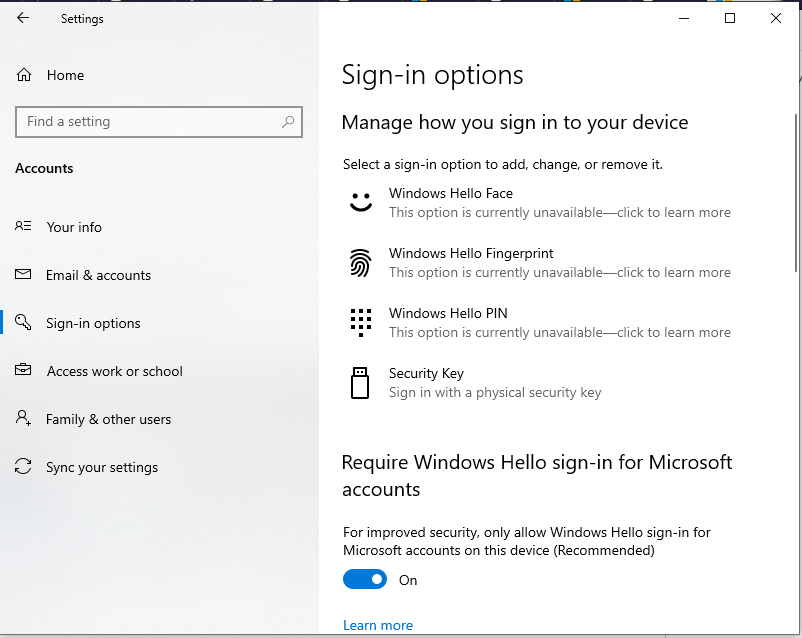The height and width of the screenshot is (638, 802).
Task: Click the Home house icon
Action: tap(23, 75)
